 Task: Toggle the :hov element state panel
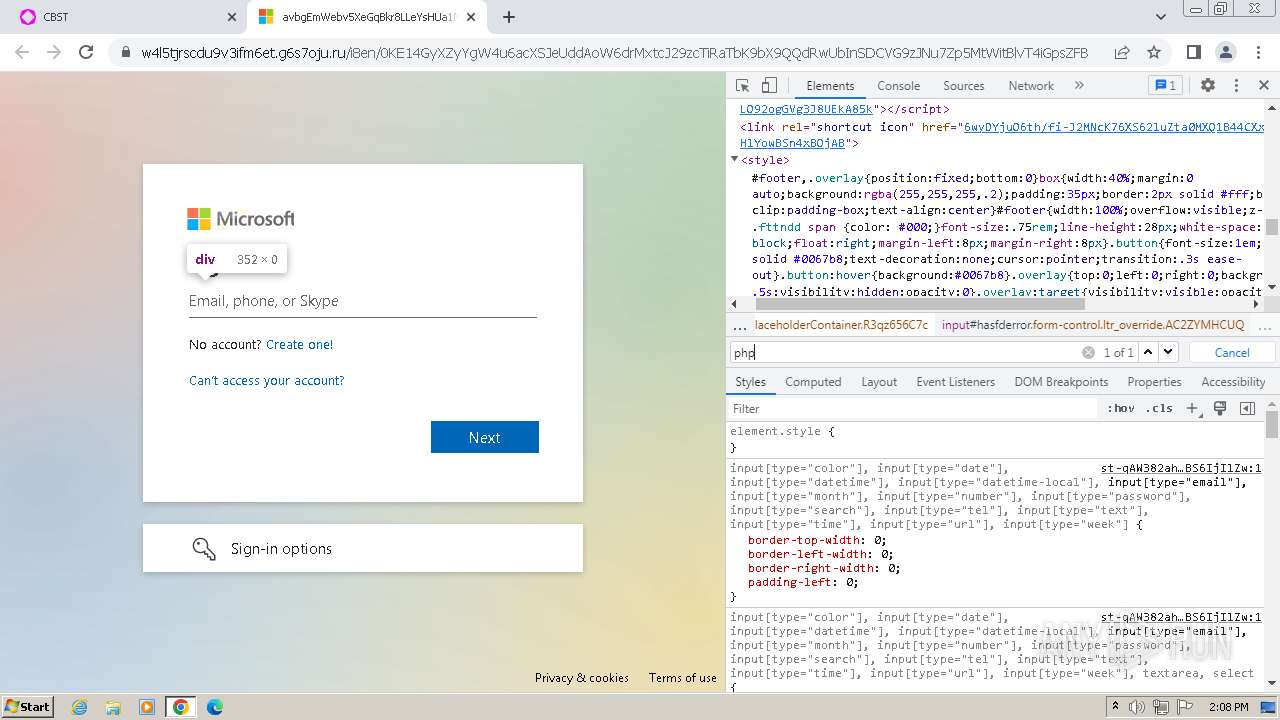point(1121,409)
